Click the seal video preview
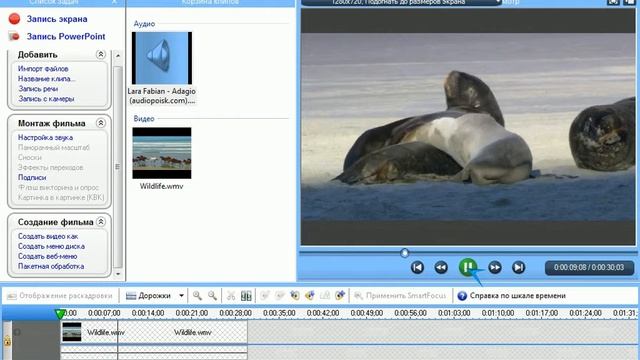This screenshot has height=360, width=640. pyautogui.click(x=468, y=127)
